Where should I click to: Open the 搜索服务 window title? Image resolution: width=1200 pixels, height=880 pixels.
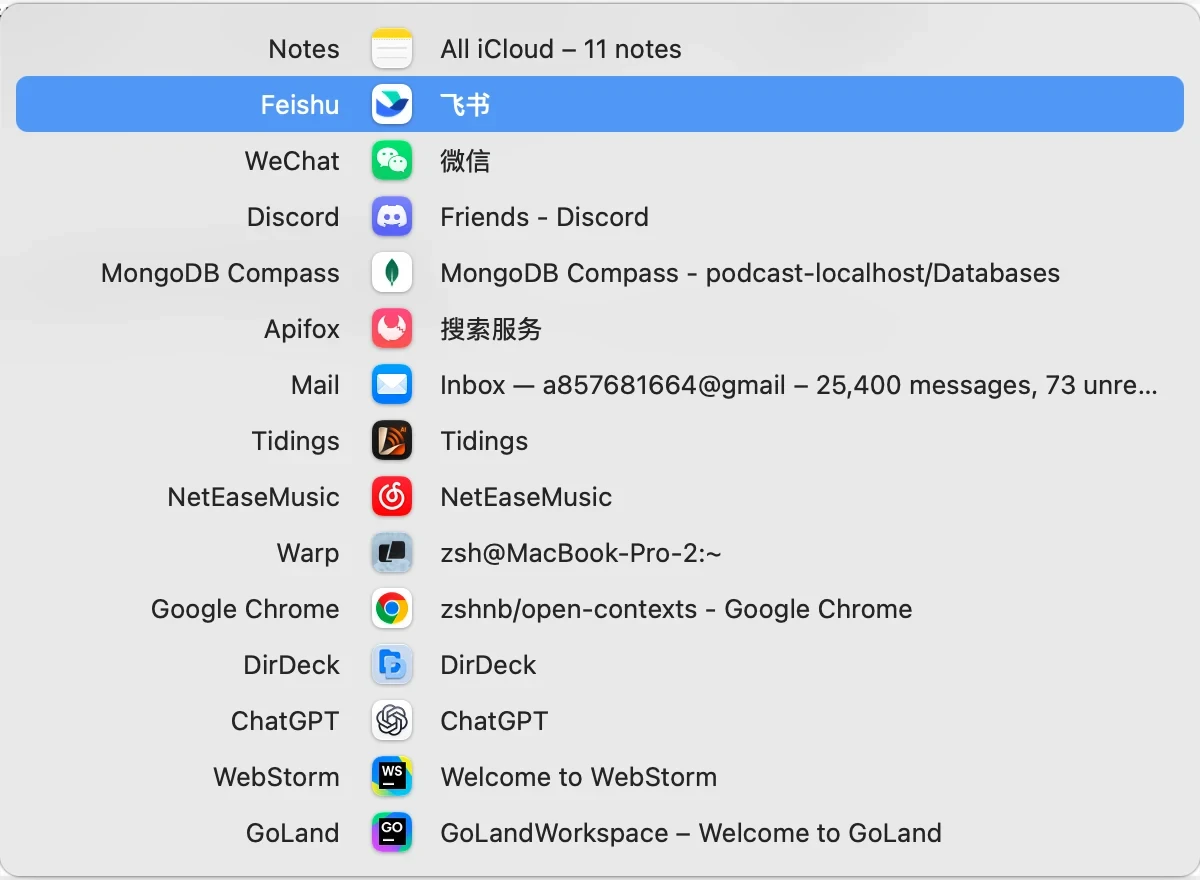(491, 329)
